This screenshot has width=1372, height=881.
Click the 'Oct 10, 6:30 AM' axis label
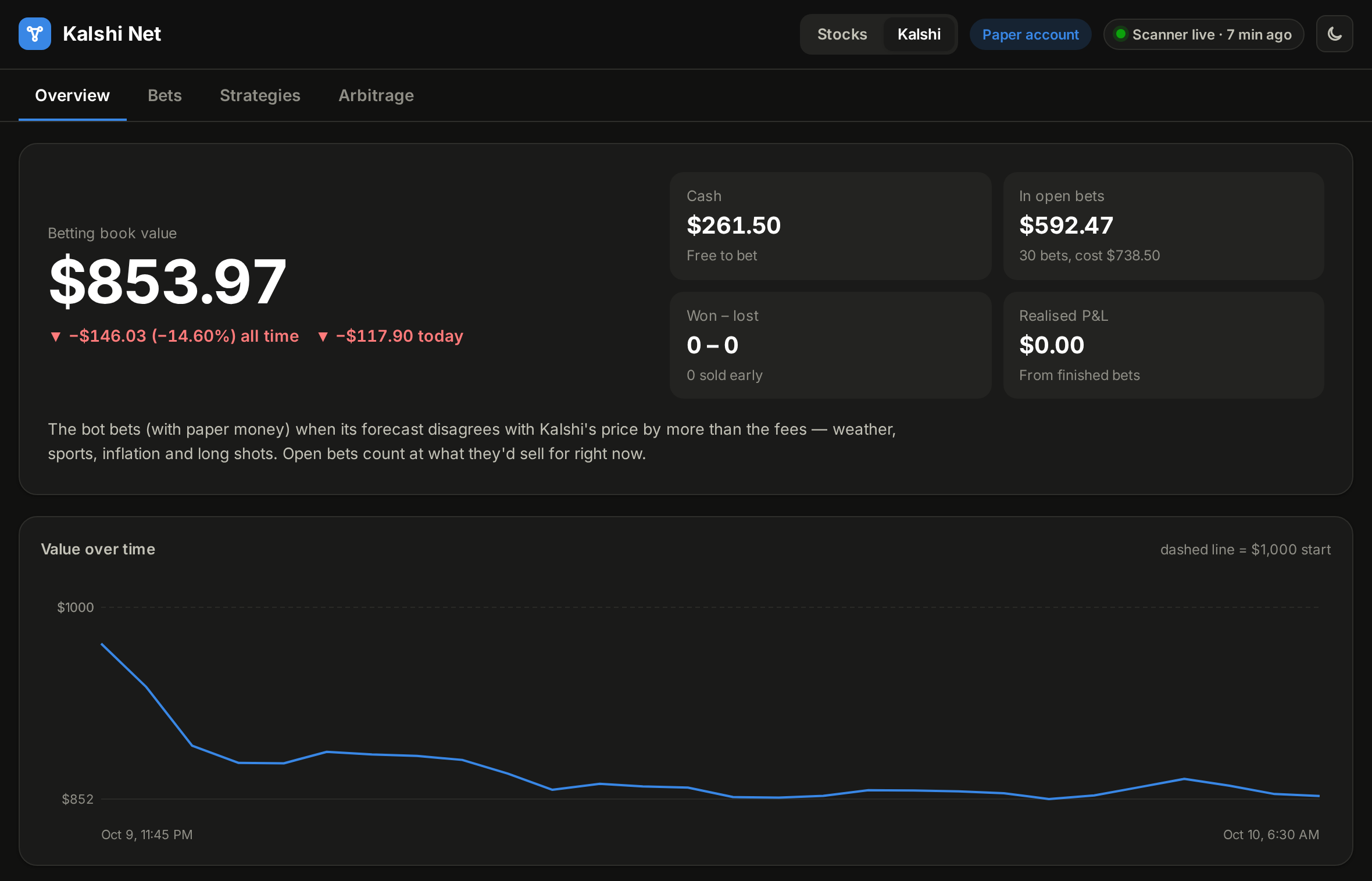[x=1271, y=835]
